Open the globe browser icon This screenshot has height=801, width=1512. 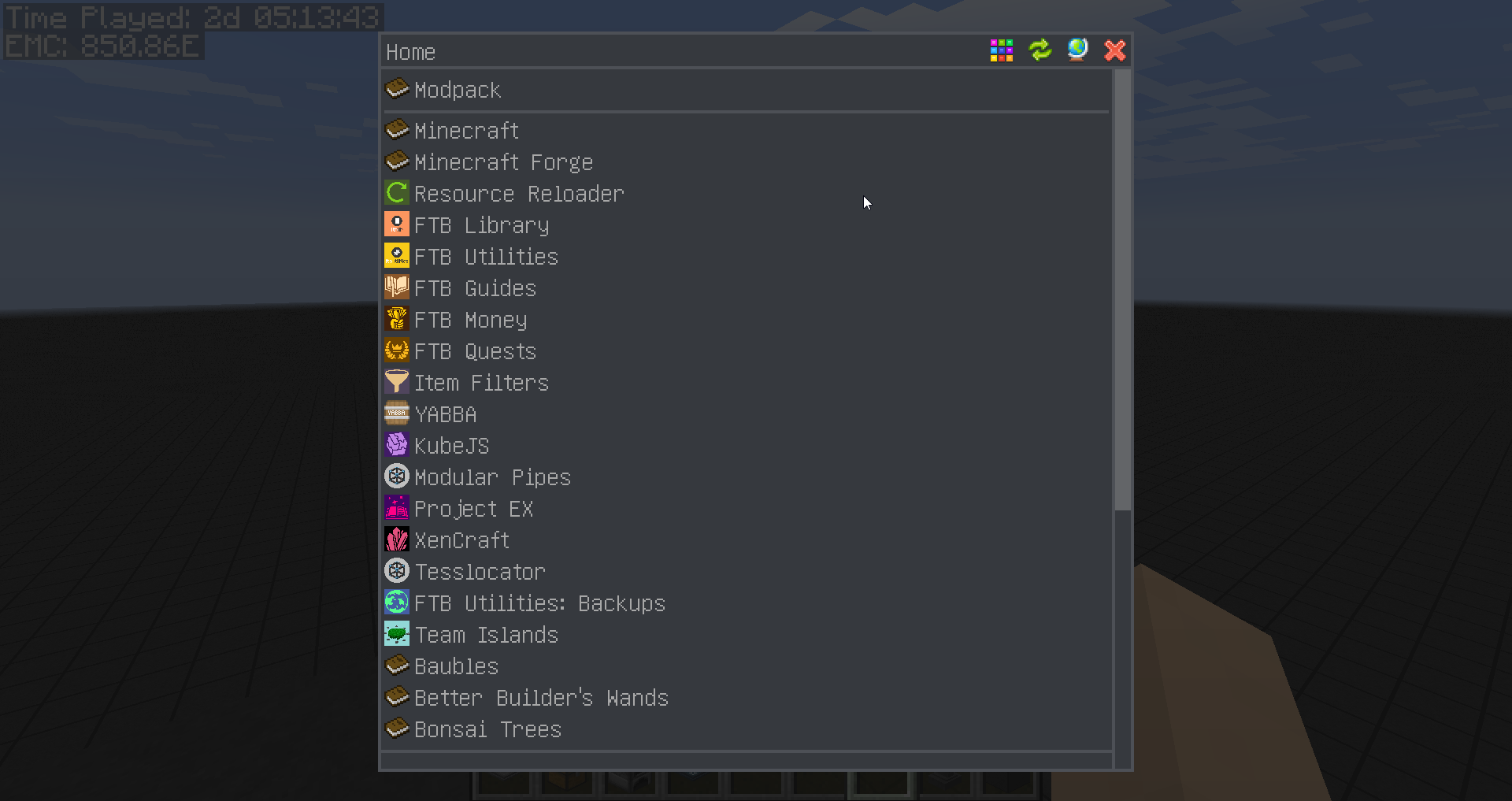1077,50
